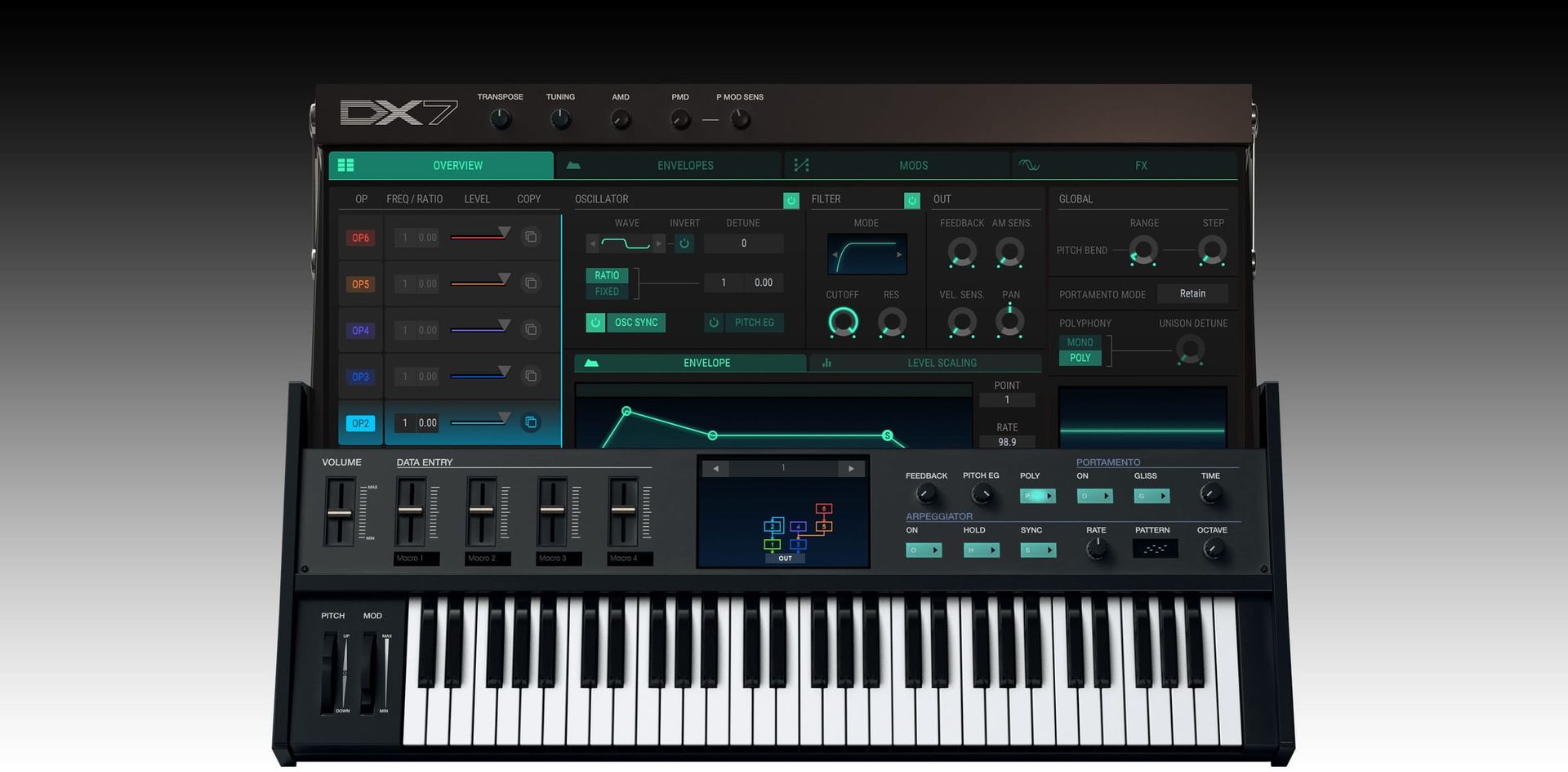
Task: Select previous filter mode arrow
Action: click(835, 255)
